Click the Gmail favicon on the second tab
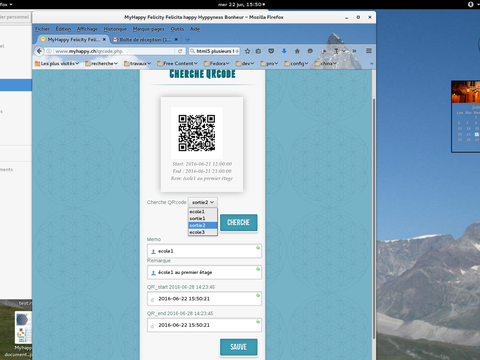 (115, 39)
